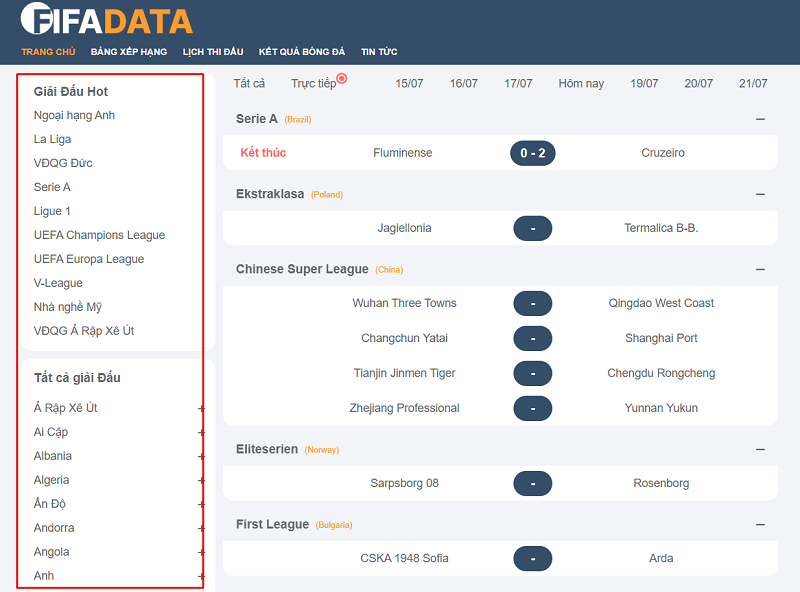Image resolution: width=800 pixels, height=592 pixels.
Task: Open Lịch thi đấu in the navigation bar
Action: coord(213,52)
